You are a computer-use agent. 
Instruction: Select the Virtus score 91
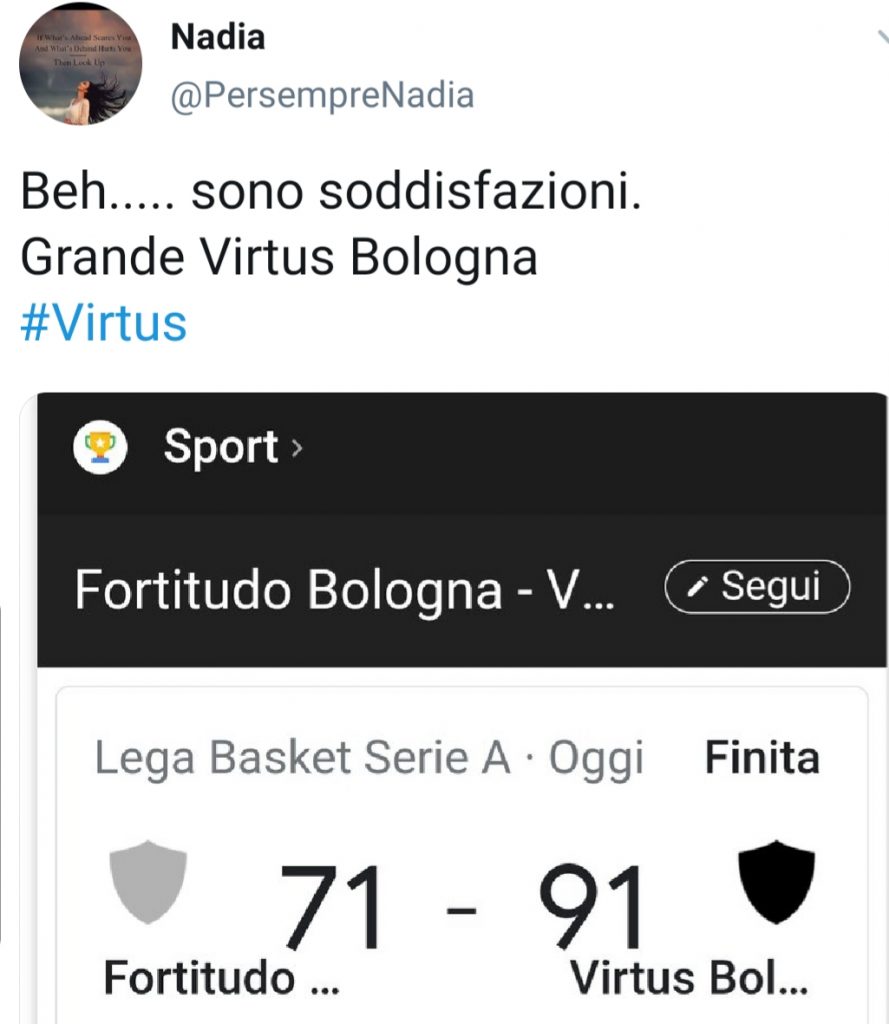pyautogui.click(x=591, y=908)
